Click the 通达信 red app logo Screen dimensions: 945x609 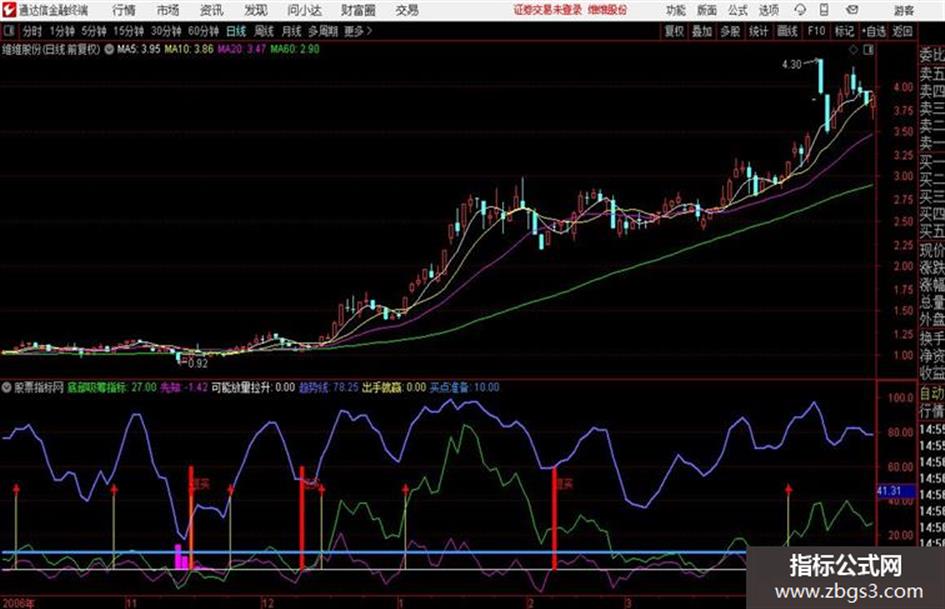8,10
